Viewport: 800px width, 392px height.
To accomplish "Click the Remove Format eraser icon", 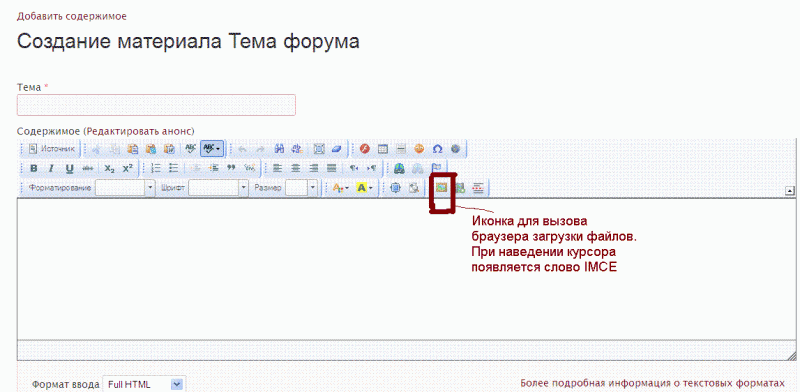I will 337,149.
